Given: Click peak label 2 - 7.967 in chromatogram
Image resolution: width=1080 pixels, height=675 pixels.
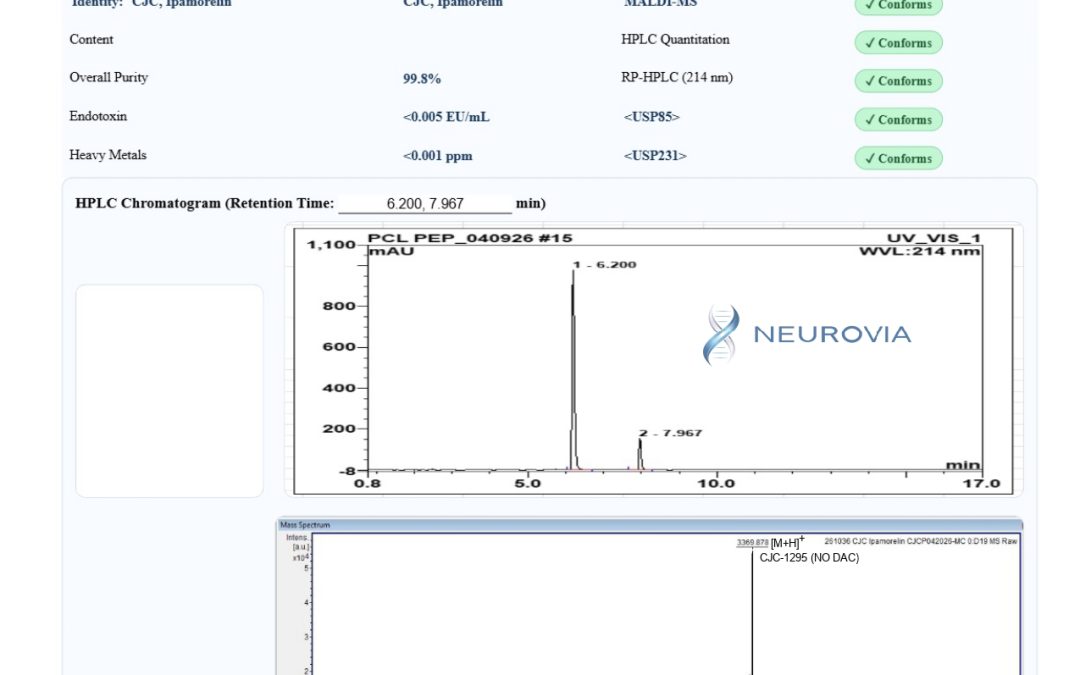Looking at the screenshot, I should [x=670, y=433].
